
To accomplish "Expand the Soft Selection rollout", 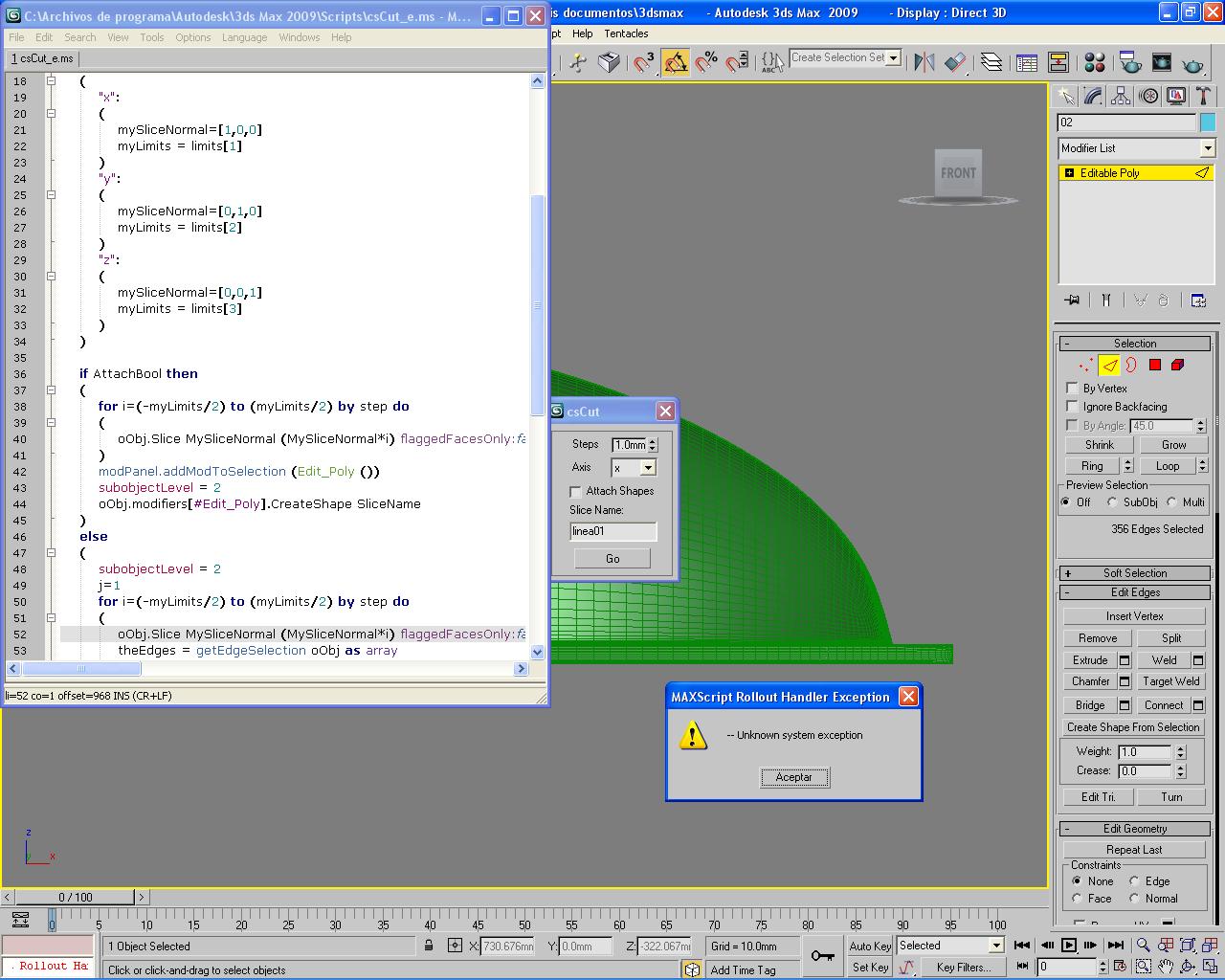I will point(1135,573).
